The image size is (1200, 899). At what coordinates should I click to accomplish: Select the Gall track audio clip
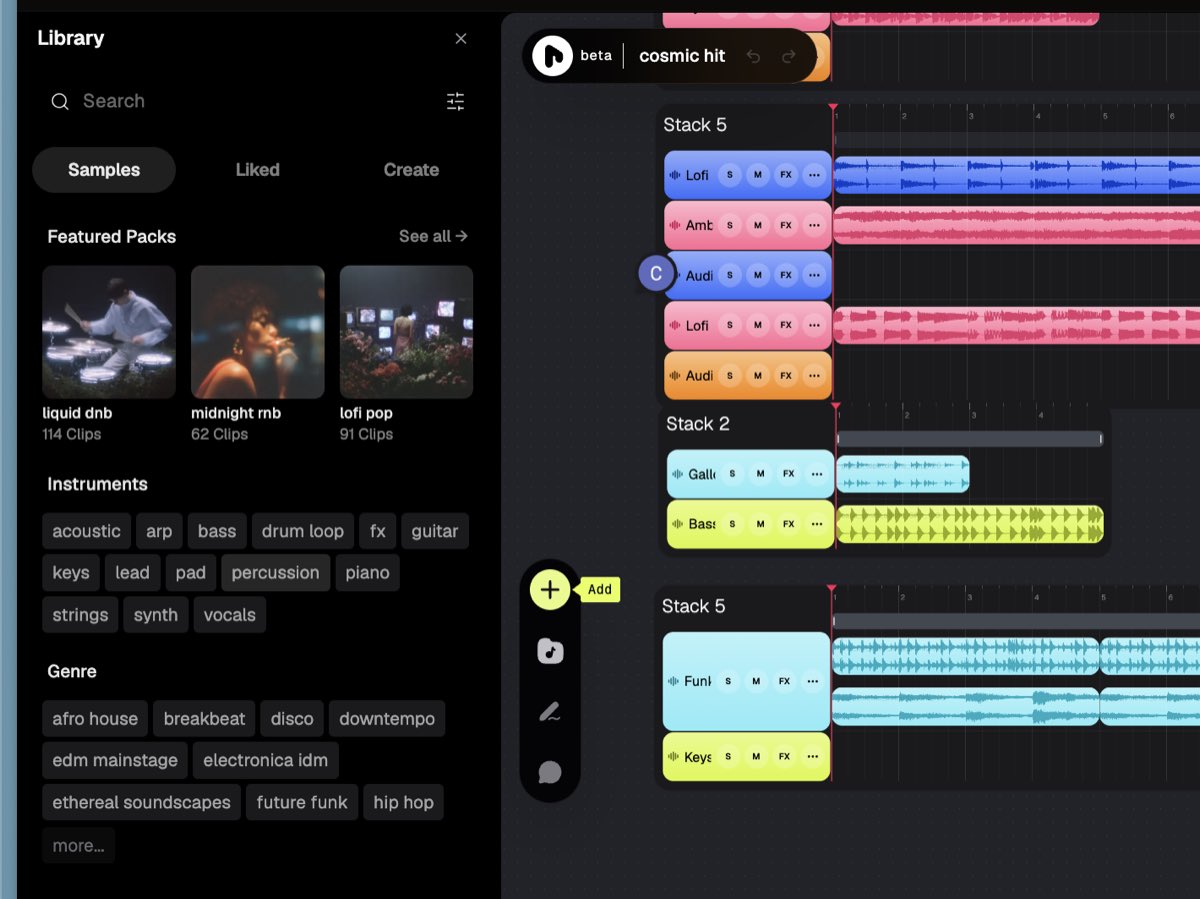tap(903, 474)
